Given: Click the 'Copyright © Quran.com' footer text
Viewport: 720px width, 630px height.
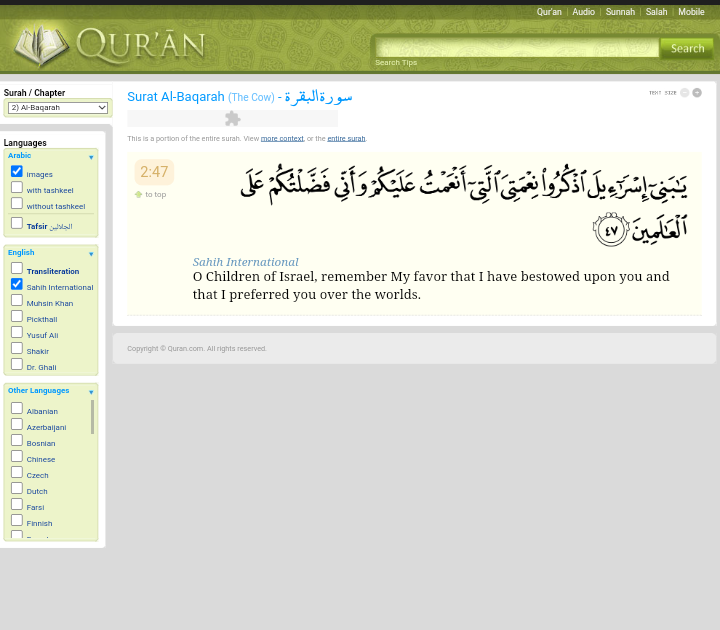Looking at the screenshot, I should pyautogui.click(x=197, y=349).
